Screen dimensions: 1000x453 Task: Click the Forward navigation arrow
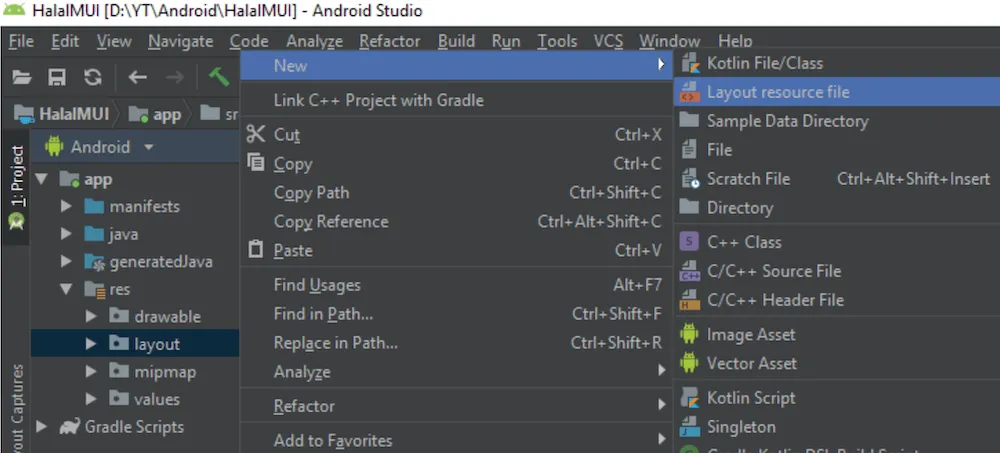coord(174,78)
